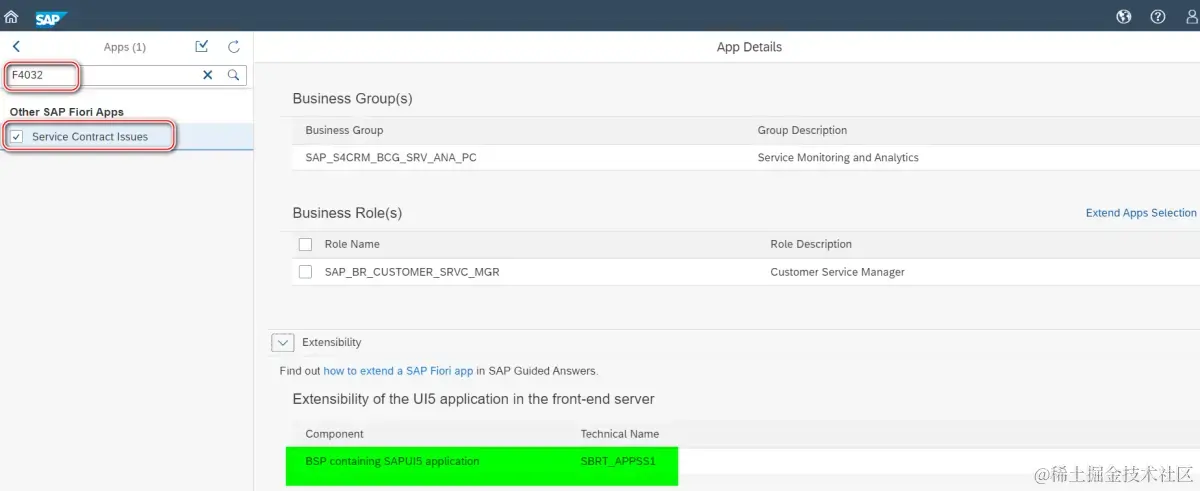Uncheck the Service Contract Issues checkbox
This screenshot has height=491, width=1200.
point(17,137)
